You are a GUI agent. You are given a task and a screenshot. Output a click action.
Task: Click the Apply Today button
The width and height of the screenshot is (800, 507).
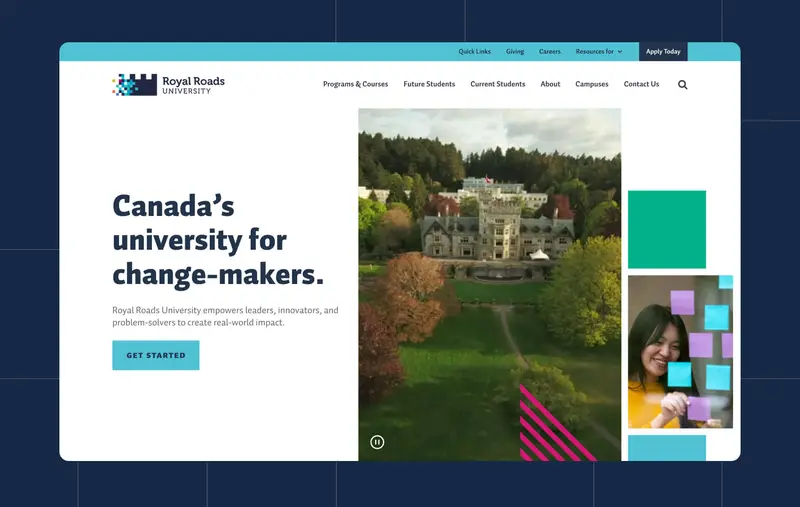click(663, 52)
